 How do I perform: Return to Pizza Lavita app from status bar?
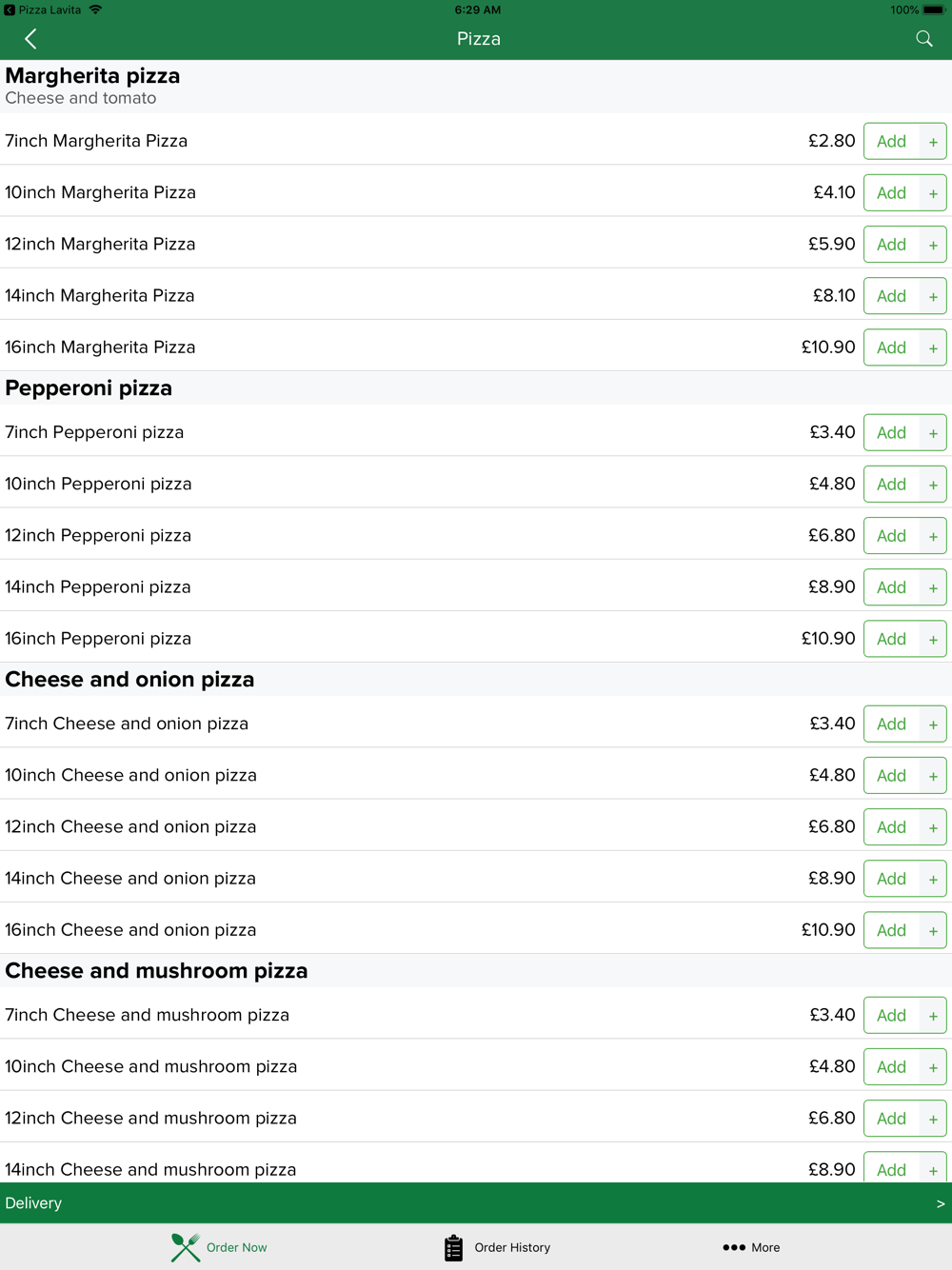tap(43, 10)
